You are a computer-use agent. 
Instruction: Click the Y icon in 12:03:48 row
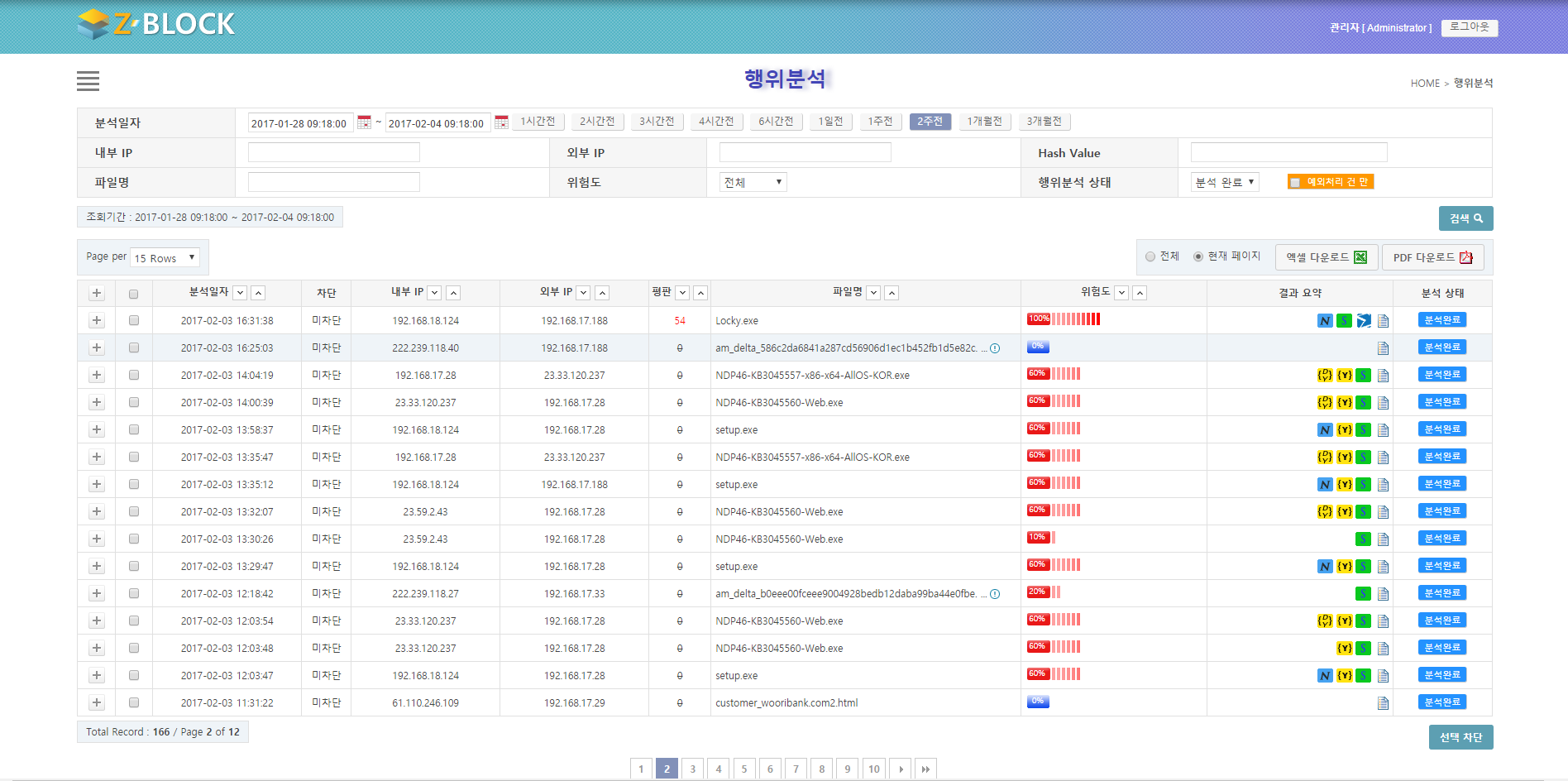(x=1345, y=649)
